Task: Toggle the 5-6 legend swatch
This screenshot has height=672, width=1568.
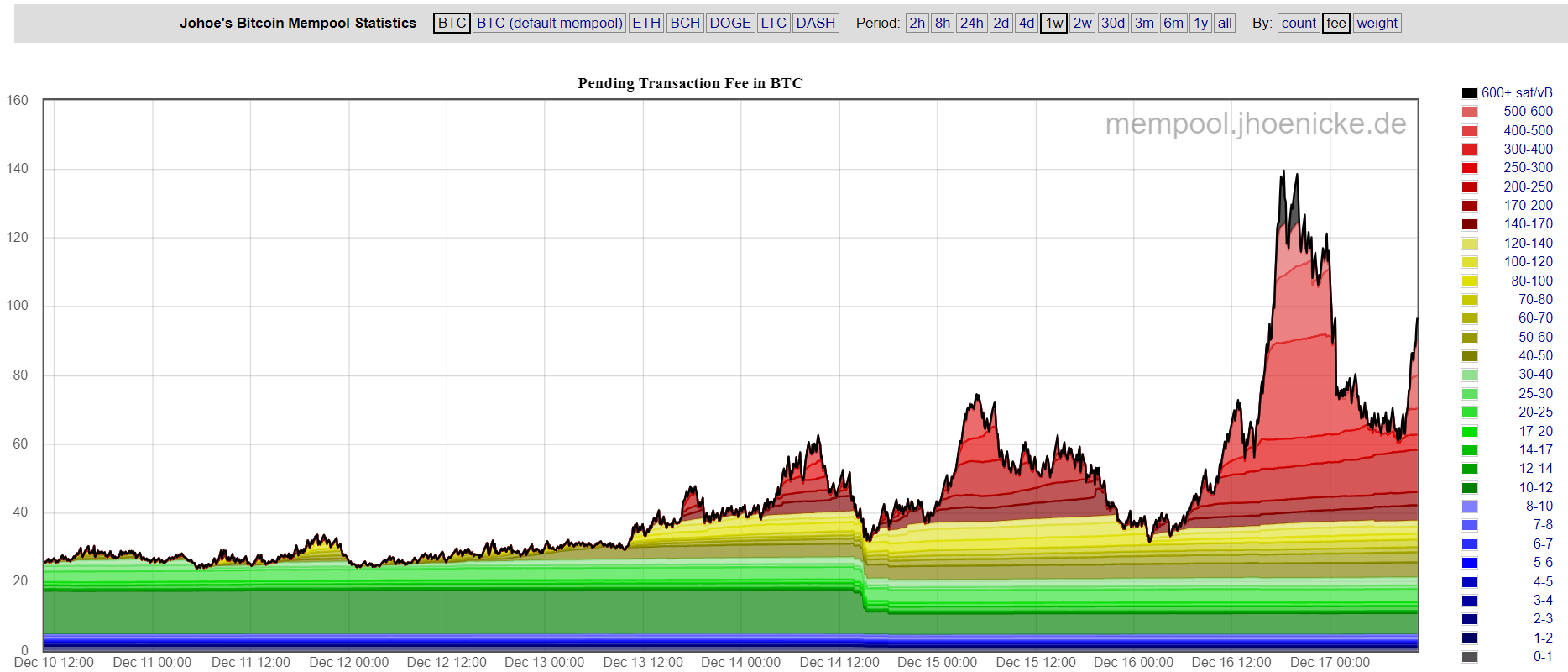Action: [1469, 563]
